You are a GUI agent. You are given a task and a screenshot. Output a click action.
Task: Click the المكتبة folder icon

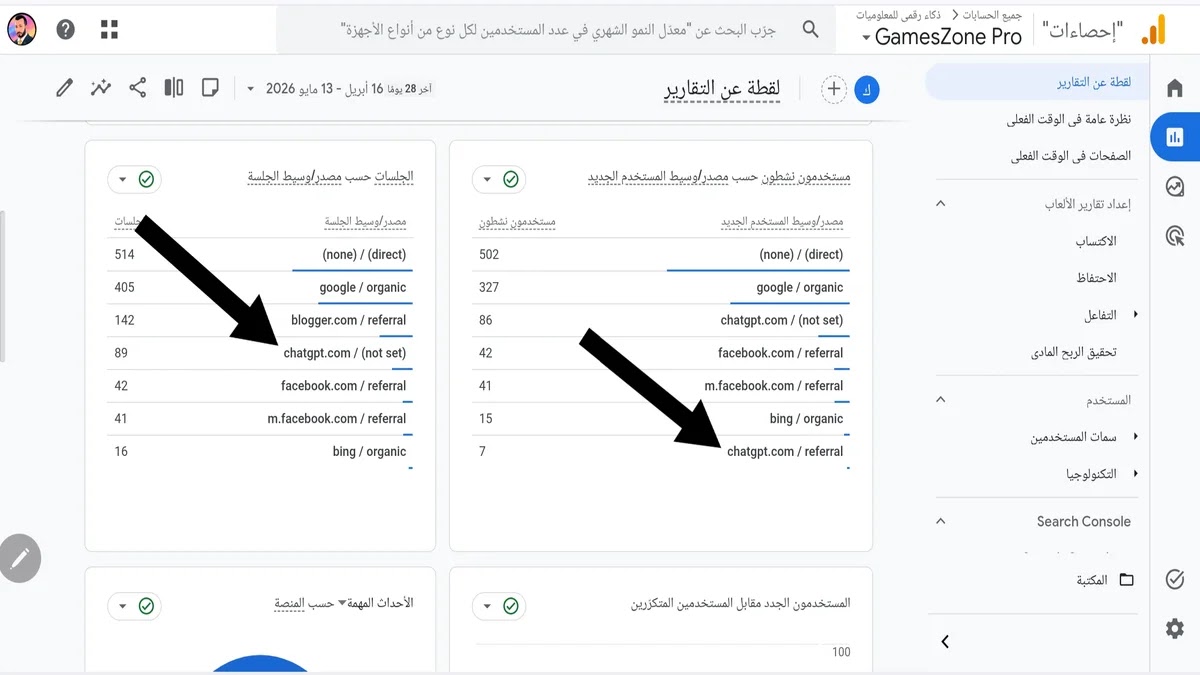(1127, 580)
